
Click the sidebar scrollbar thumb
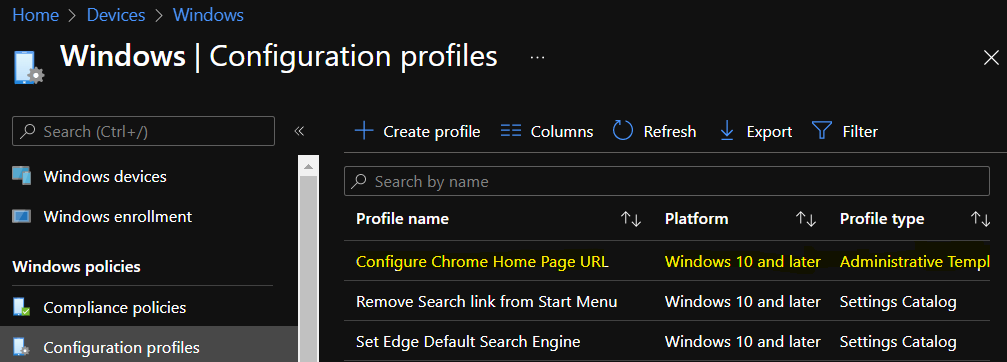(x=309, y=268)
